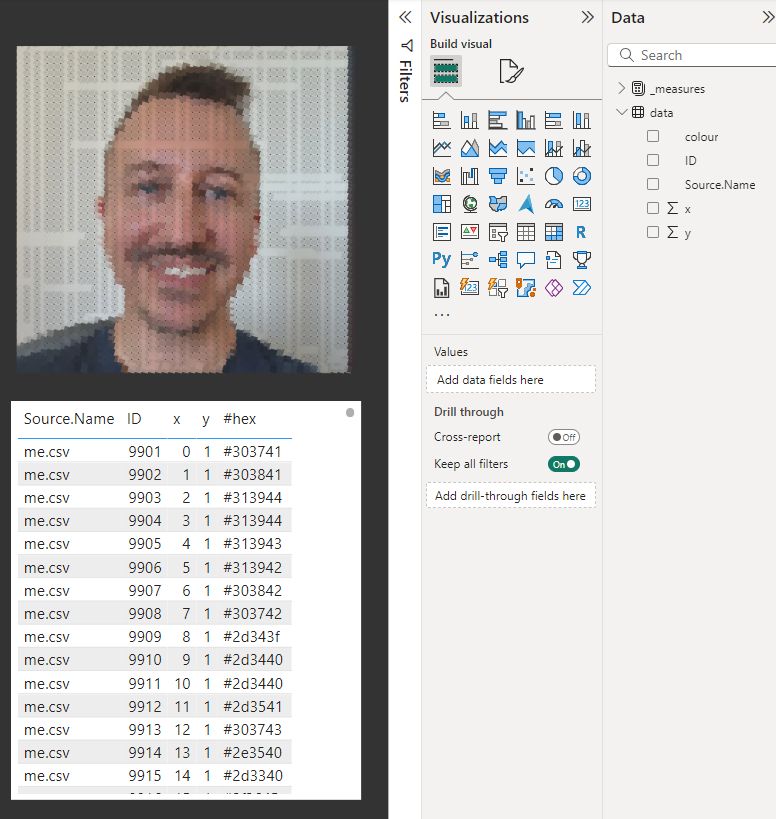Check the colour field checkbox
The width and height of the screenshot is (776, 819).
tap(653, 136)
